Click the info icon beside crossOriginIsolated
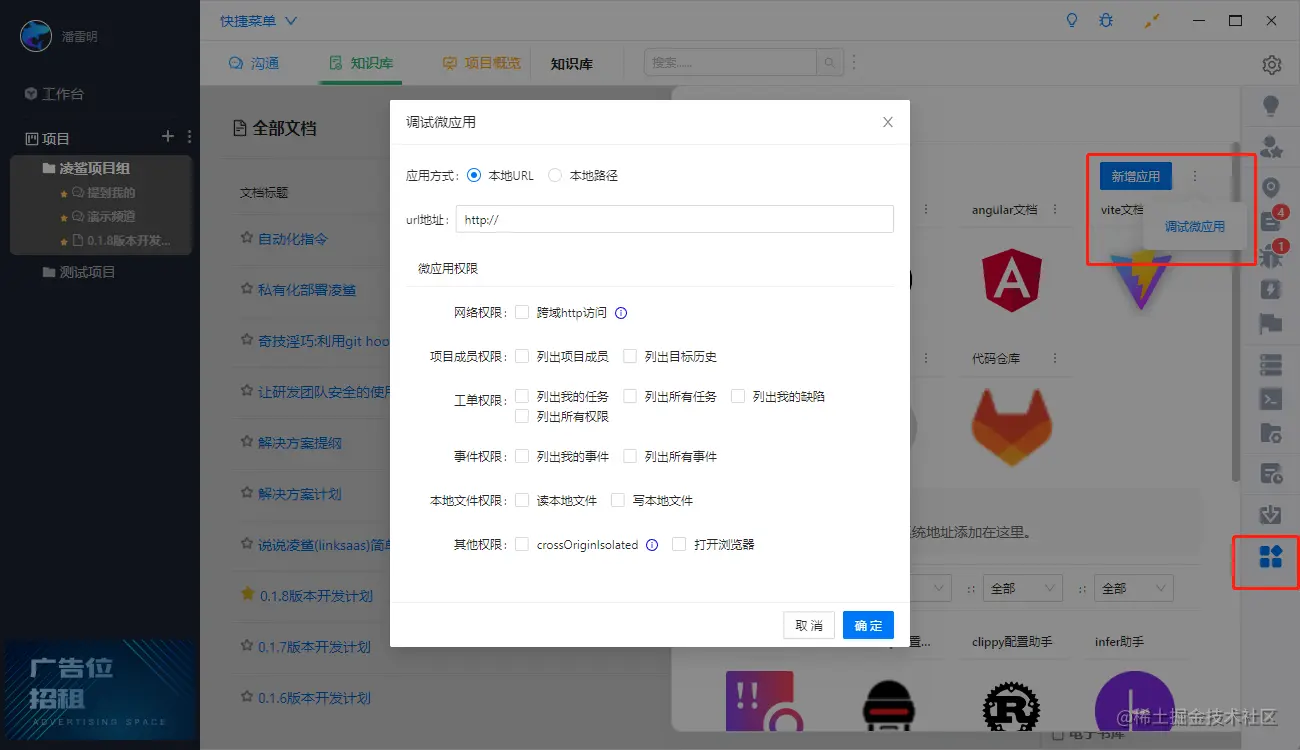Image resolution: width=1300 pixels, height=750 pixels. coord(652,545)
